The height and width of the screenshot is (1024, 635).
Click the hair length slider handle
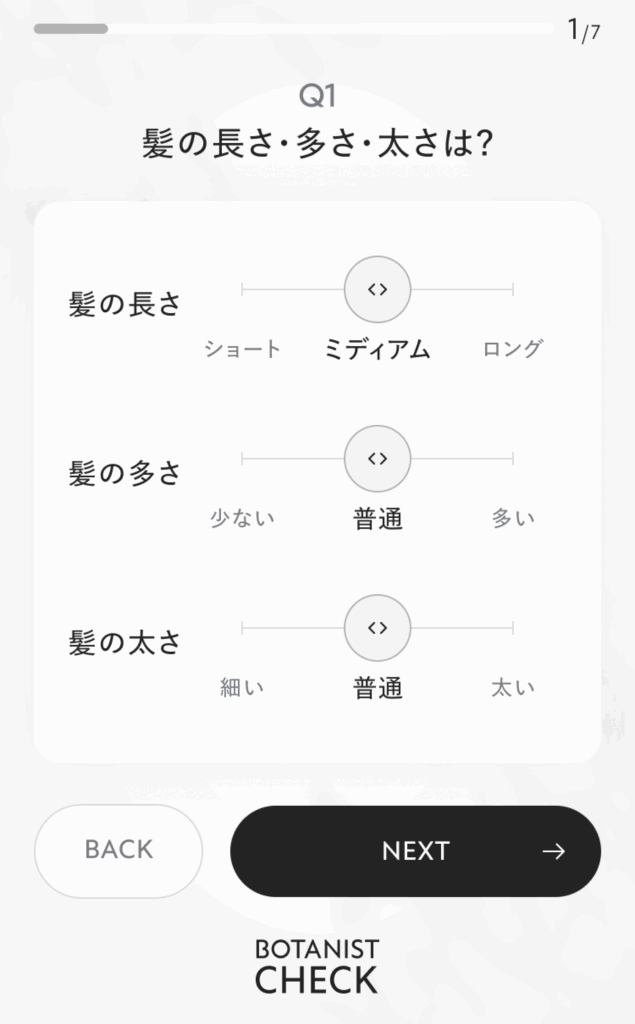(377, 289)
